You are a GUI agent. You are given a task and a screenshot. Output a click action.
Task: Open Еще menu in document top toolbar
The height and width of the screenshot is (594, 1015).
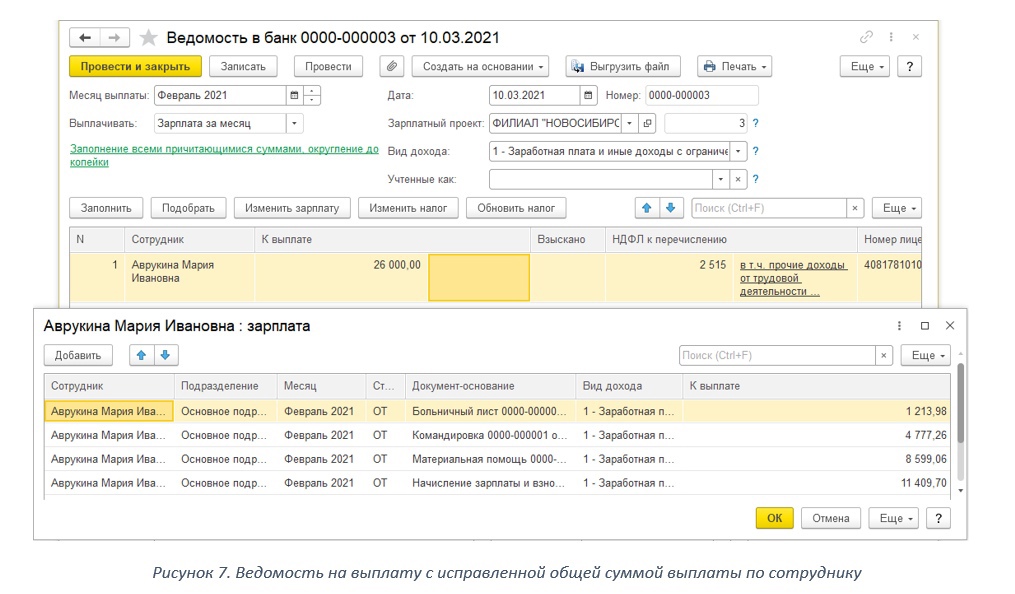click(x=865, y=66)
